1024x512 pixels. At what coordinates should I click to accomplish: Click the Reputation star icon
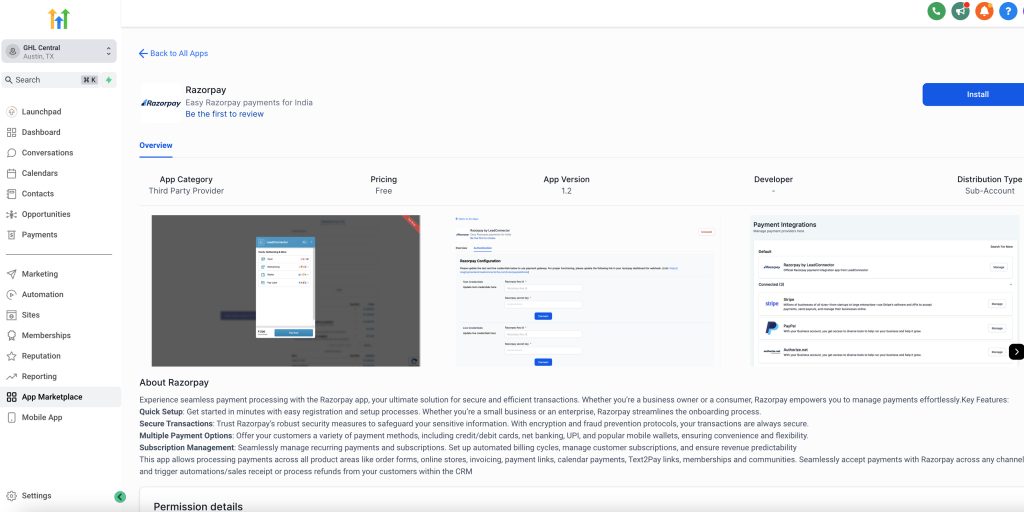point(11,356)
